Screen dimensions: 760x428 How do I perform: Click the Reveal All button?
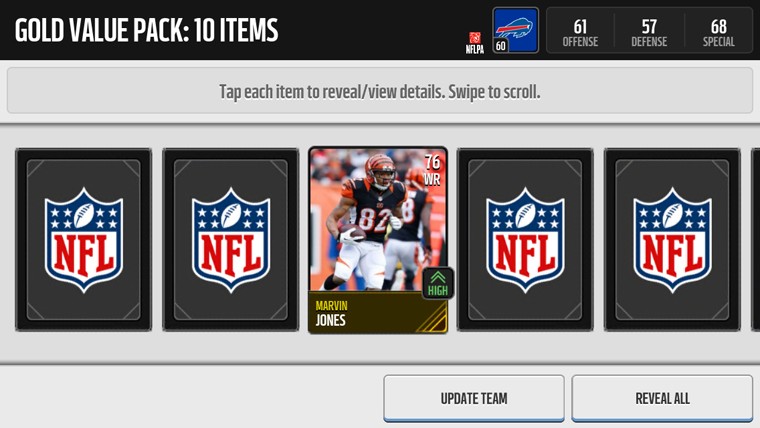click(662, 398)
